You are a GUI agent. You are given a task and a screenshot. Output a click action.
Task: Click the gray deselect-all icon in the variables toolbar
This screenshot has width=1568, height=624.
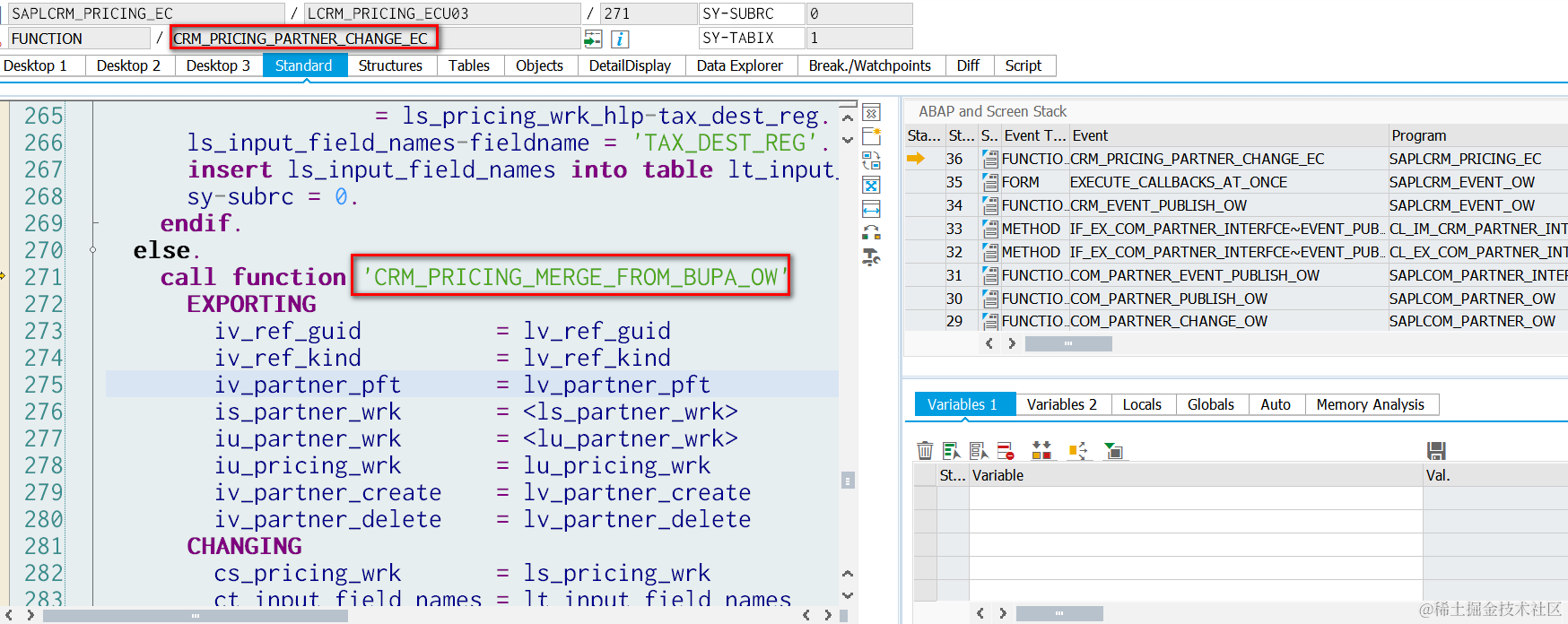979,450
